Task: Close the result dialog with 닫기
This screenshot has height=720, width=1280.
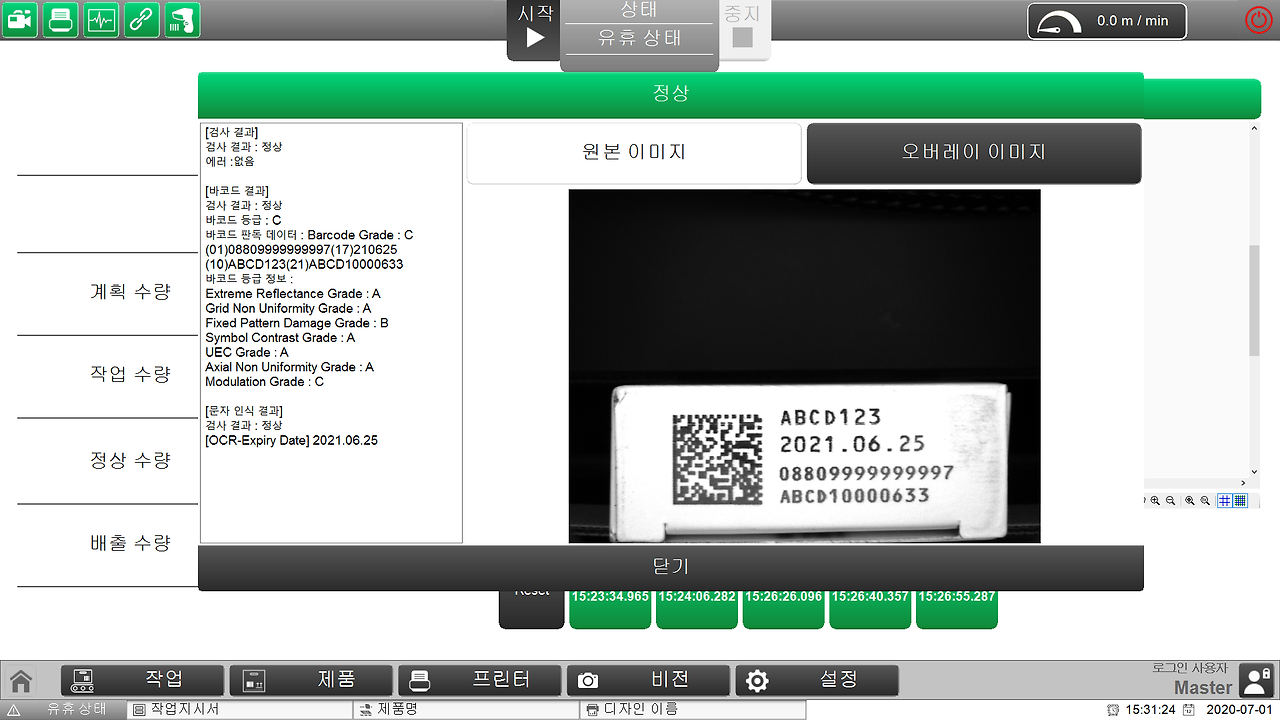Action: click(671, 567)
